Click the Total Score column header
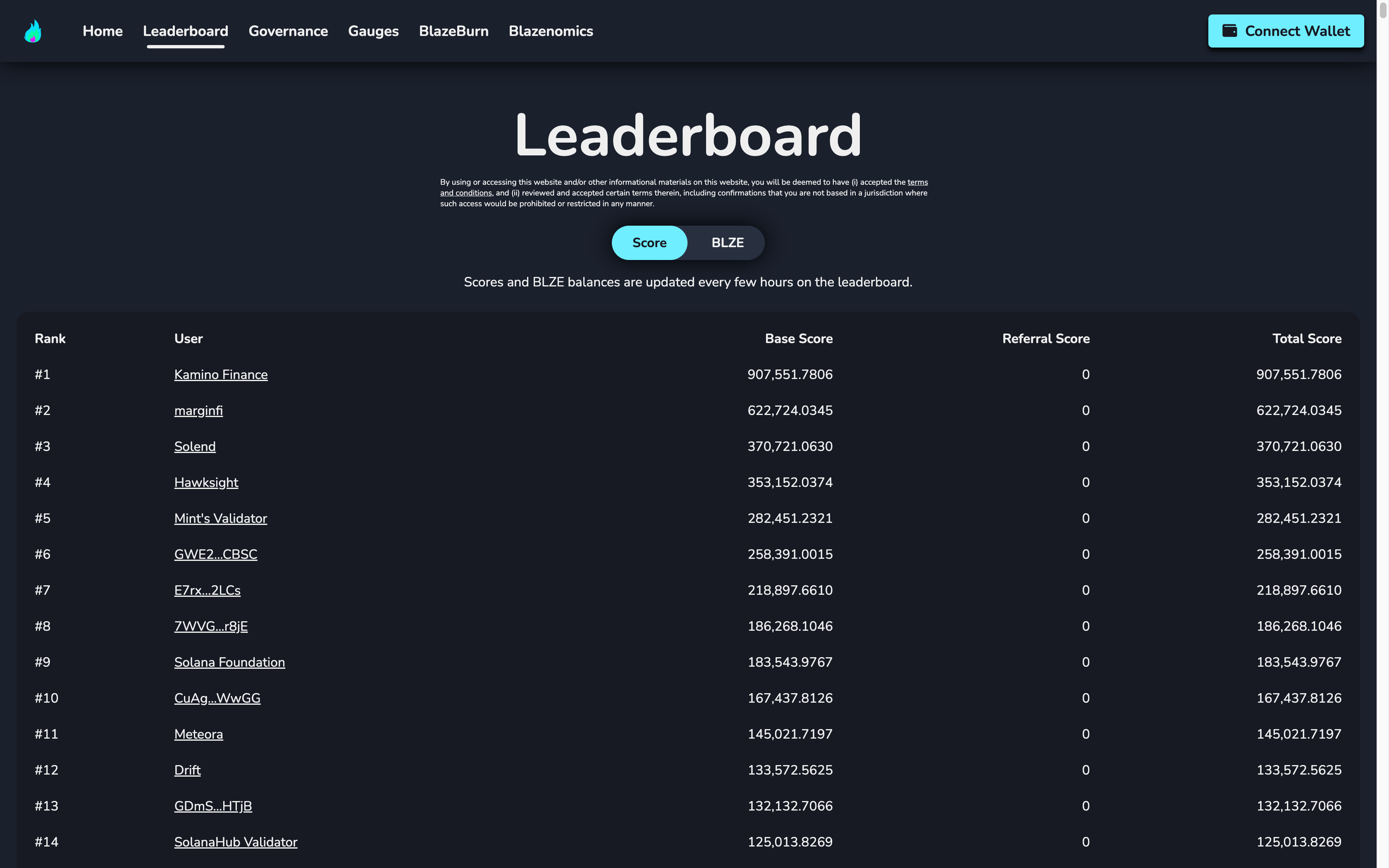Viewport: 1389px width, 868px height. (x=1307, y=339)
